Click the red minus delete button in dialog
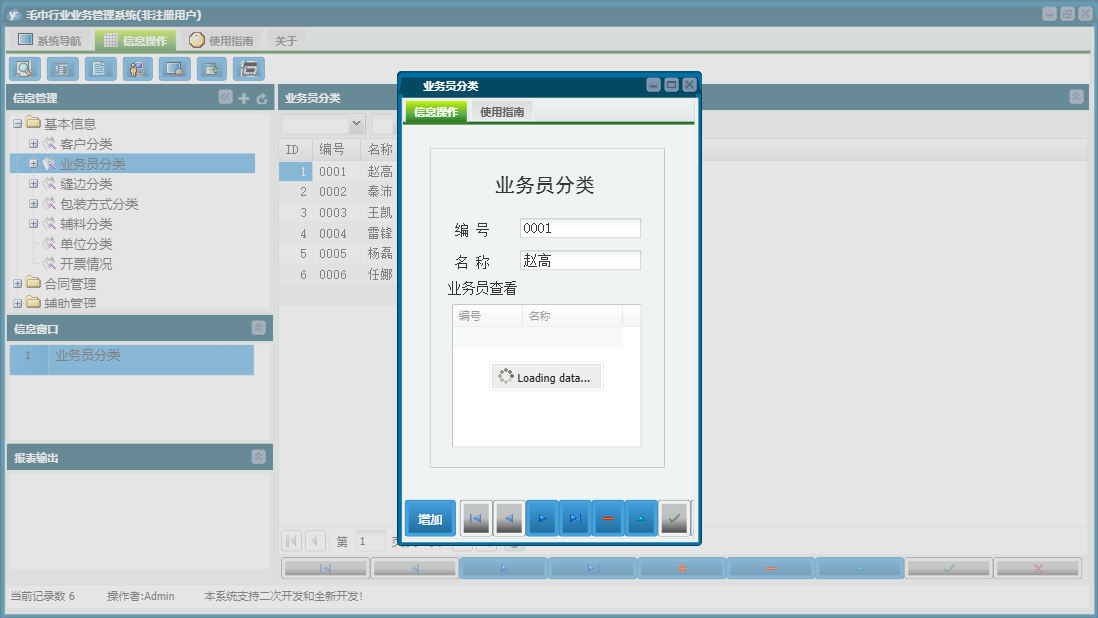The height and width of the screenshot is (618, 1098). 608,519
